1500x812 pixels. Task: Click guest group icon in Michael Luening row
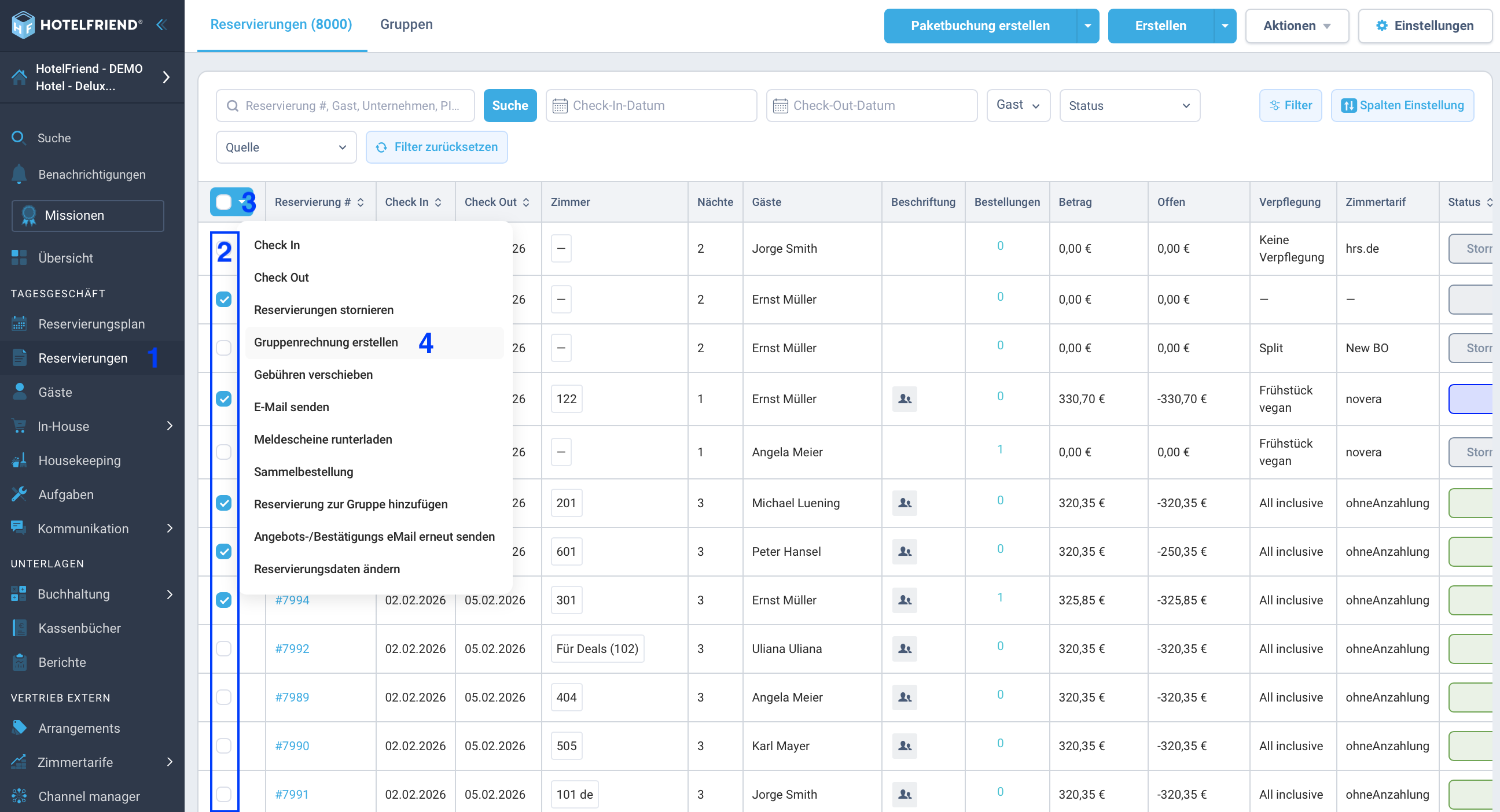905,503
